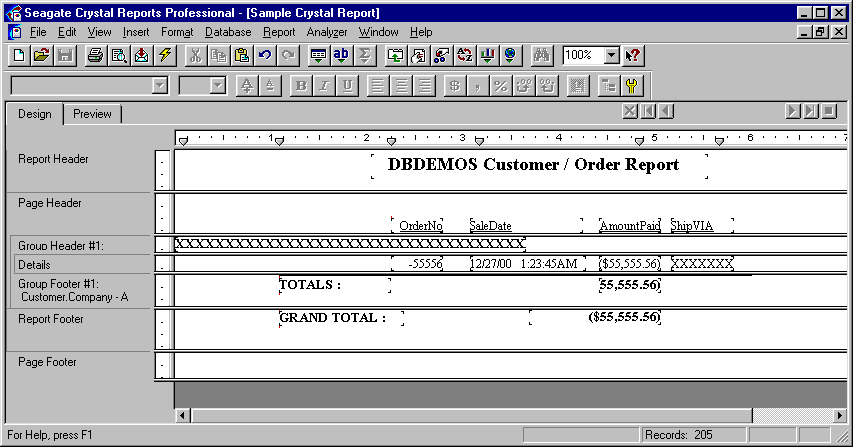Screen dimensions: 853x447
Task: Select the report title DBDEMOS Customer / Order Report
Action: [x=533, y=165]
